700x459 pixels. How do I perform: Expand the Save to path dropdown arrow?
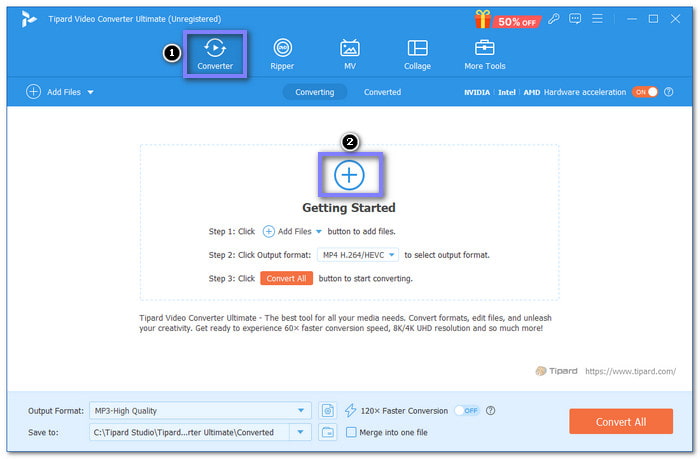[x=300, y=432]
